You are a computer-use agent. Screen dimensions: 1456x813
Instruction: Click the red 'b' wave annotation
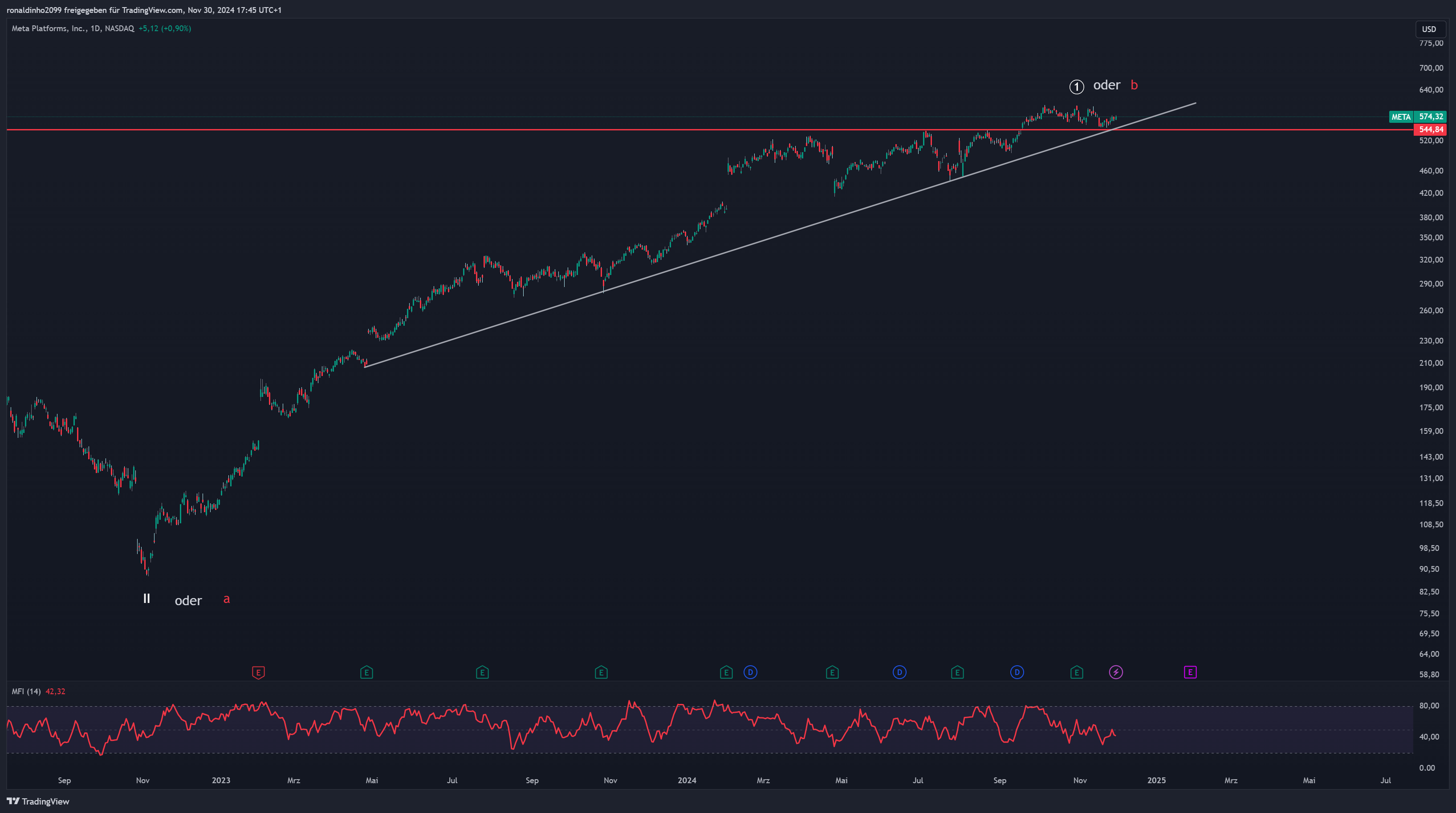pos(1134,85)
